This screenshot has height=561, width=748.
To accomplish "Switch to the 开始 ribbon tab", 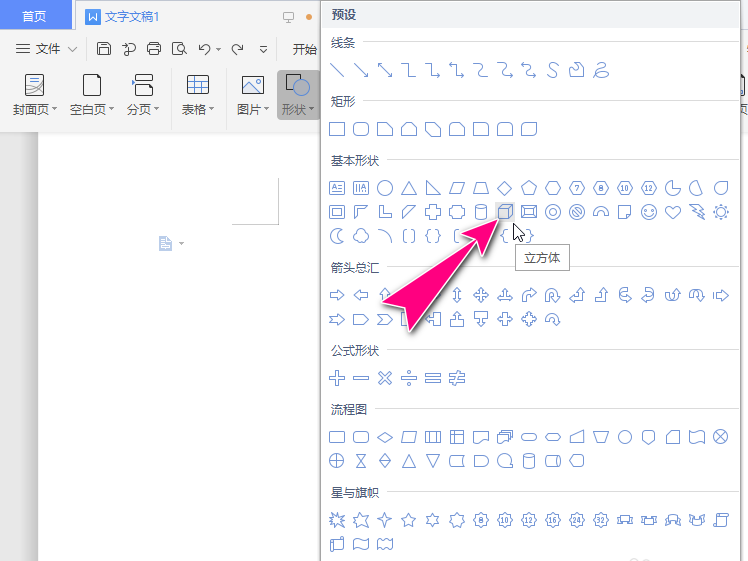I will (304, 49).
